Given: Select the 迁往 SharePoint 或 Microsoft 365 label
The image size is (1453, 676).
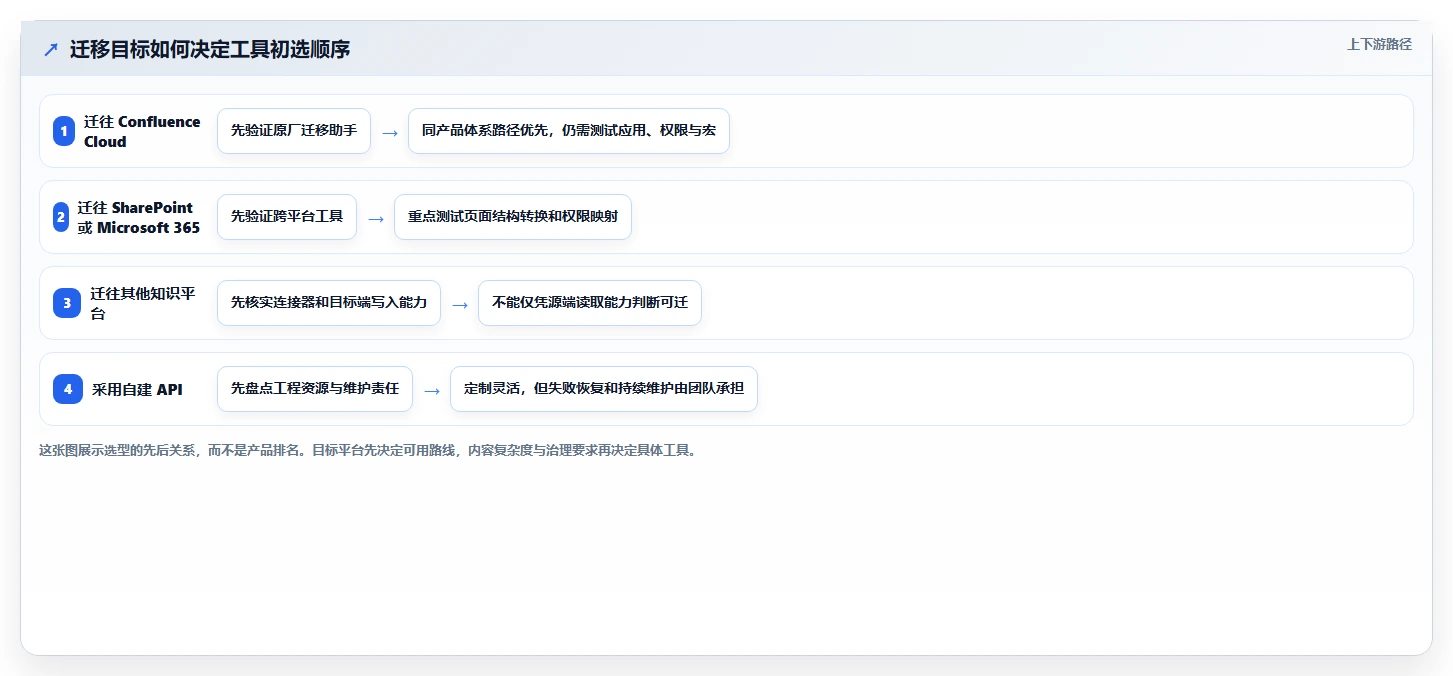Looking at the screenshot, I should pos(139,217).
